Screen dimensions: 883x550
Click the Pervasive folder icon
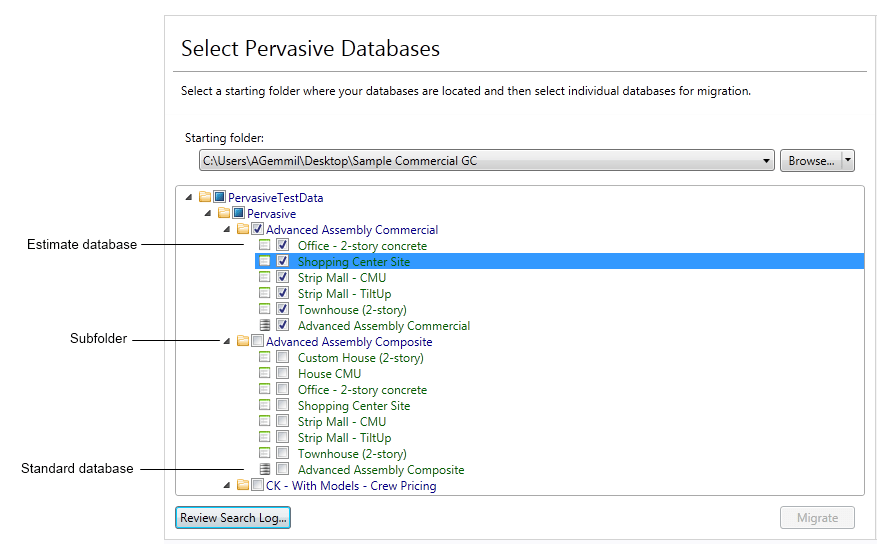(224, 213)
